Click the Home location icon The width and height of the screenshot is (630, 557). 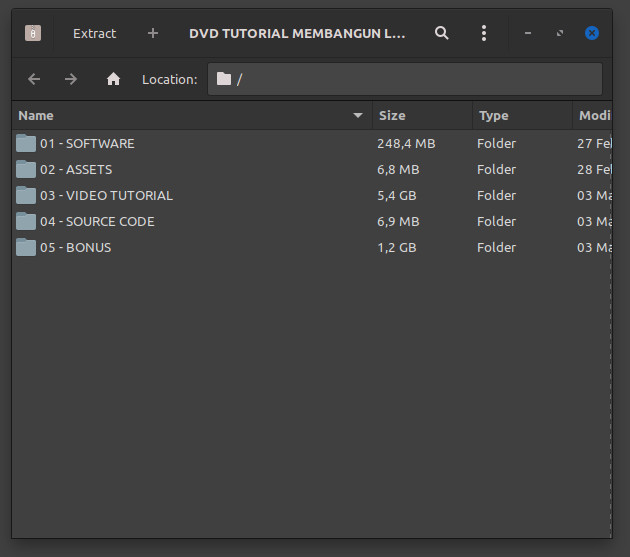pos(113,79)
